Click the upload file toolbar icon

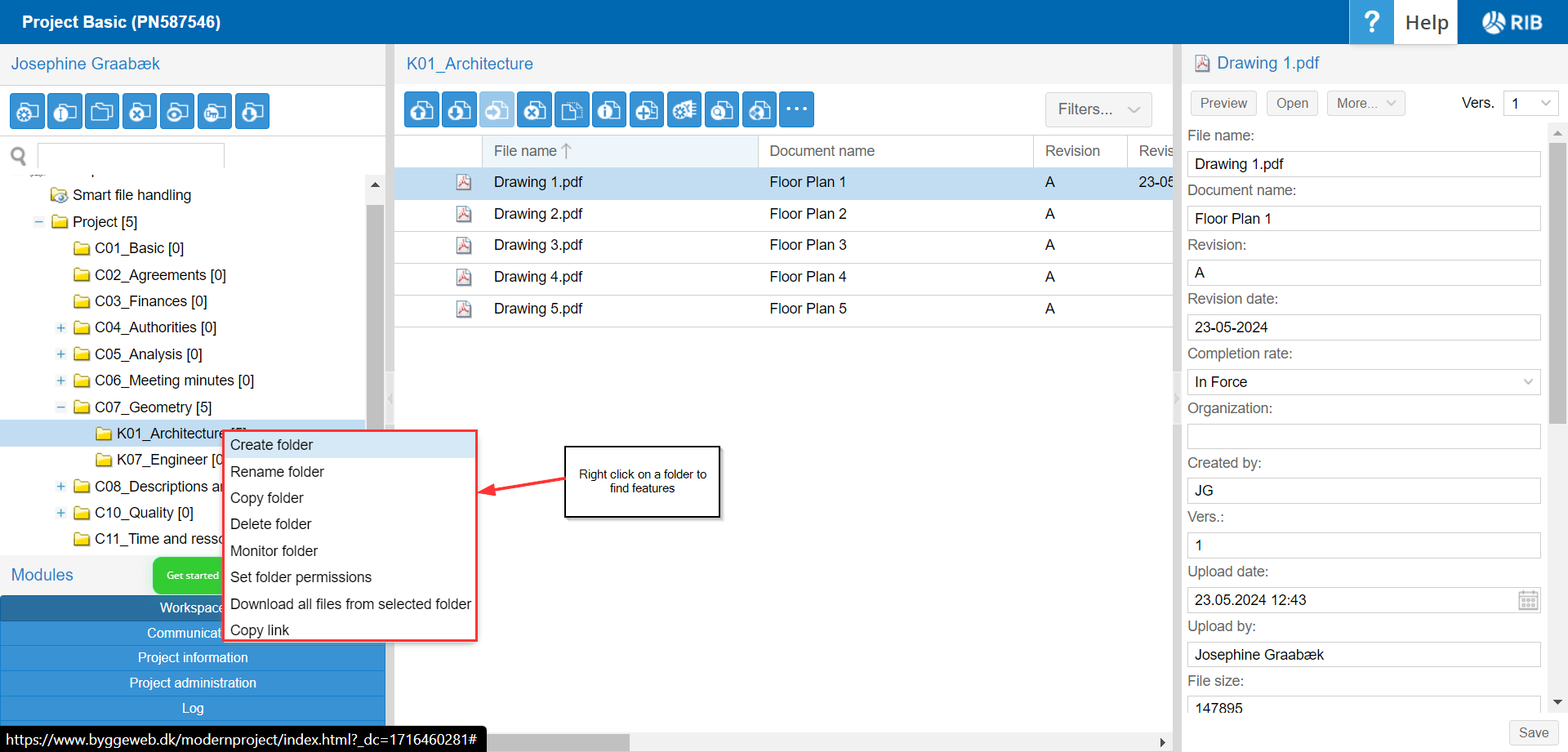point(422,110)
